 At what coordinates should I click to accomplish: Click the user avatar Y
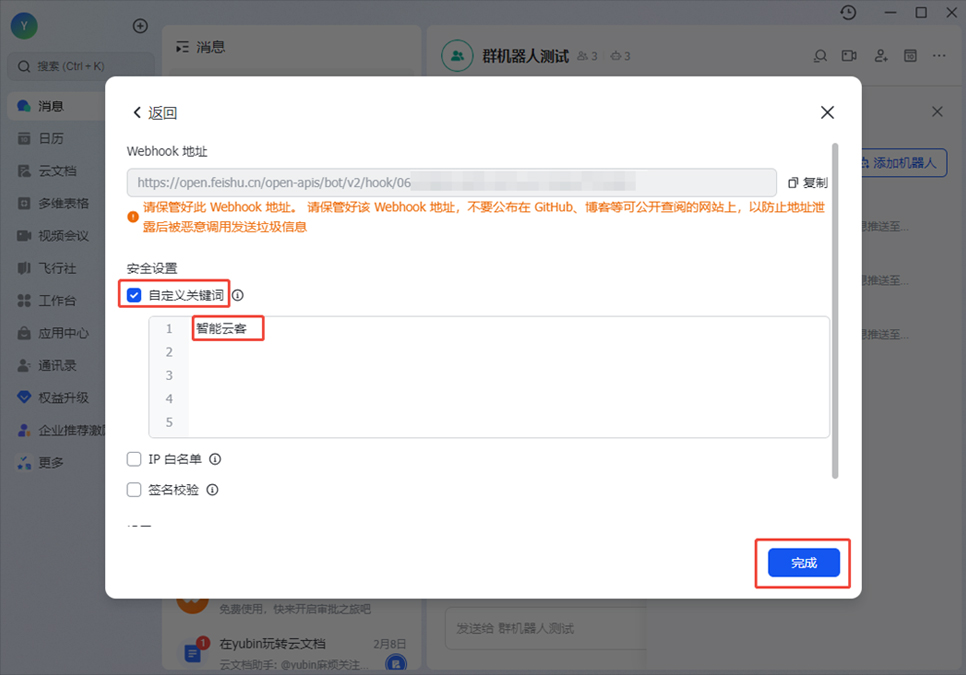tap(24, 26)
